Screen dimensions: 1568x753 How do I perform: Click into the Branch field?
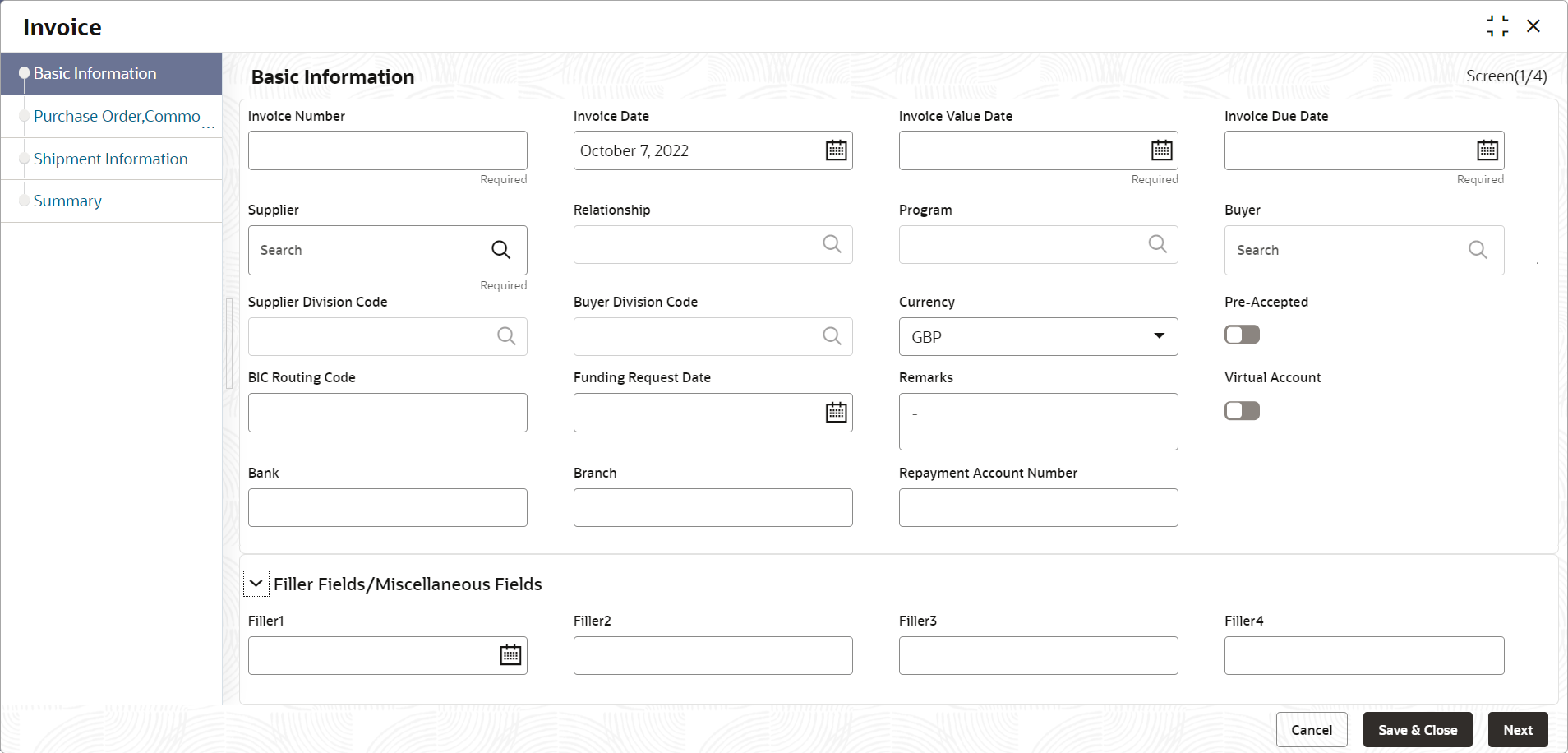click(x=713, y=507)
